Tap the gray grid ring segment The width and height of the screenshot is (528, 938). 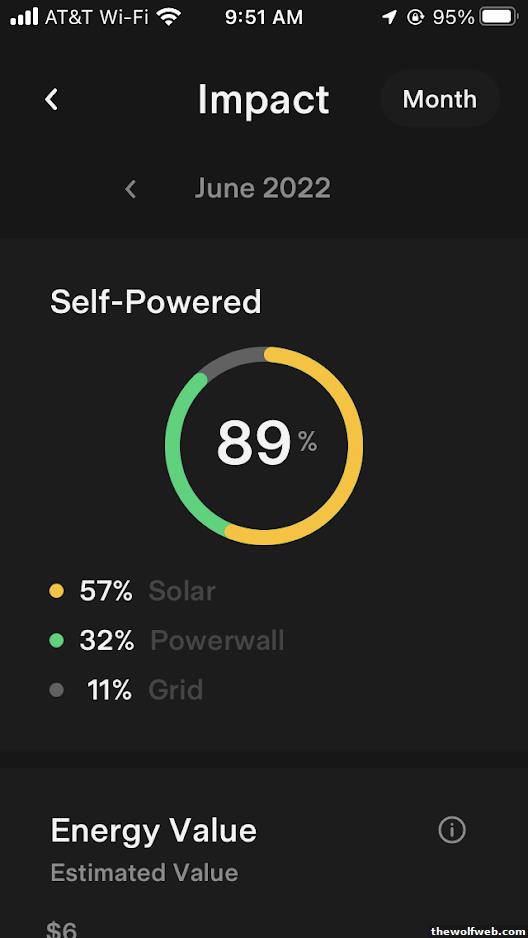tap(234, 358)
